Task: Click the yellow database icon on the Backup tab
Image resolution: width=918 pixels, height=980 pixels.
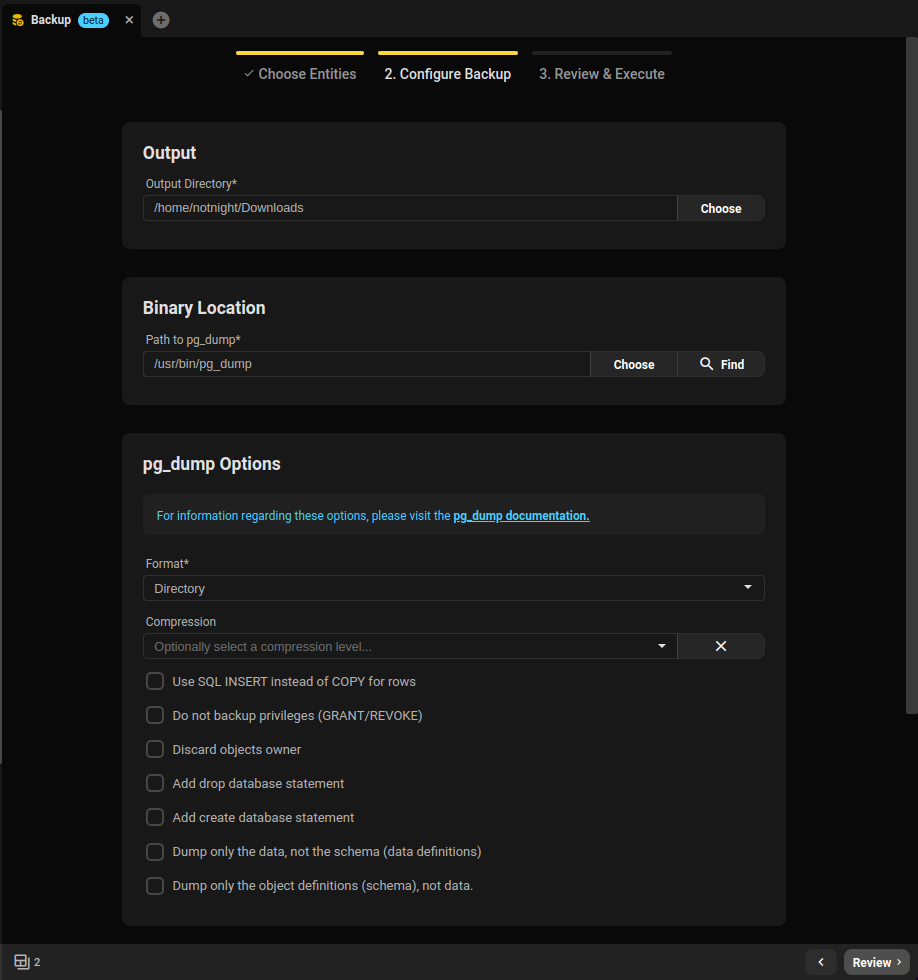Action: pyautogui.click(x=17, y=19)
